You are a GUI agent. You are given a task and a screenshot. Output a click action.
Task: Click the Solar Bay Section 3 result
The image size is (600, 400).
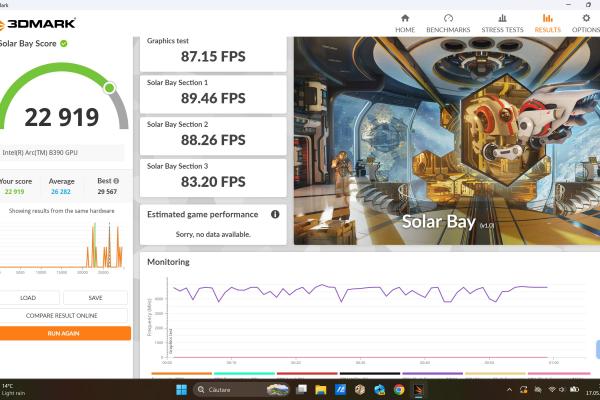213,178
